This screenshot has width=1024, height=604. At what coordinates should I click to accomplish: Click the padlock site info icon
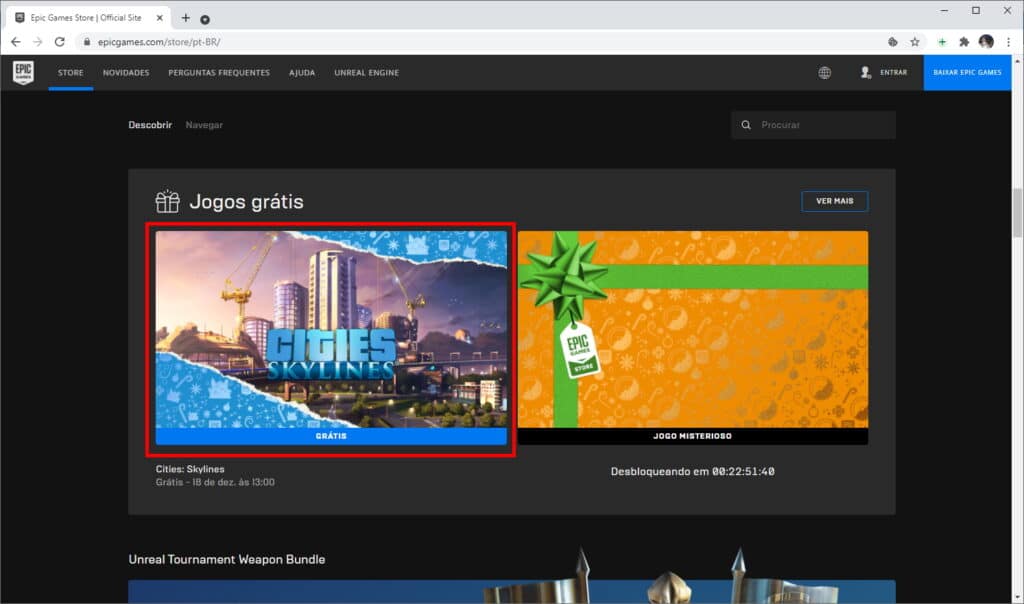[87, 42]
